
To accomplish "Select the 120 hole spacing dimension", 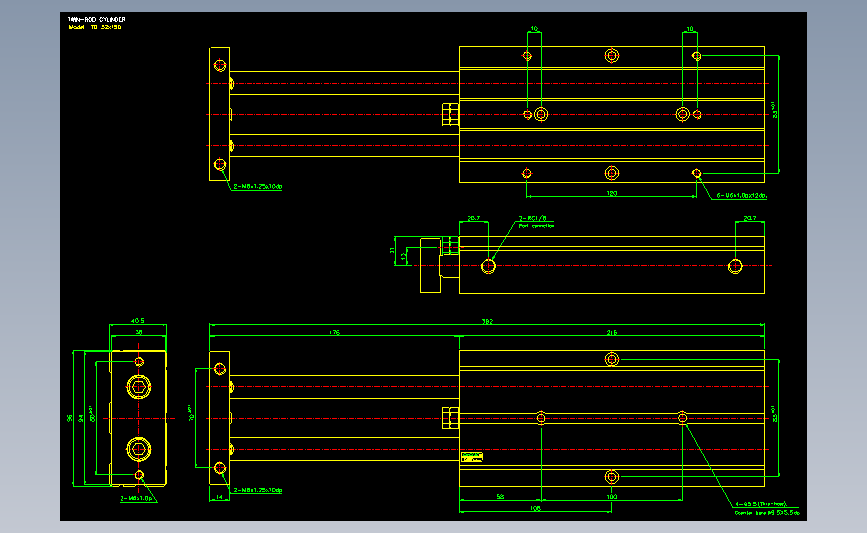I will point(612,193).
